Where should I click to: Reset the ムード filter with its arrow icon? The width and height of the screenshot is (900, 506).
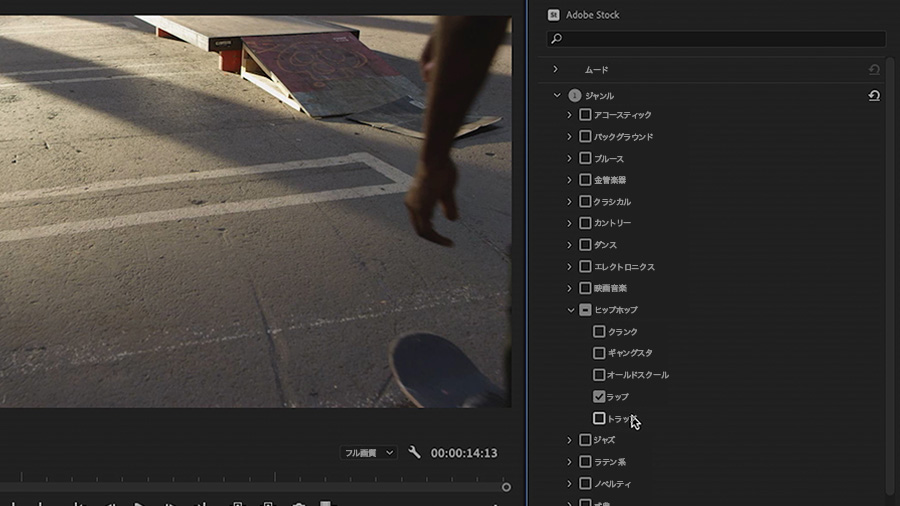click(x=874, y=69)
